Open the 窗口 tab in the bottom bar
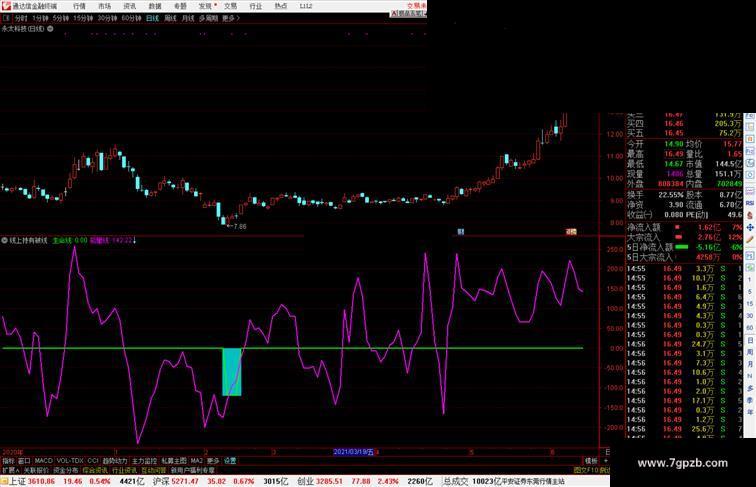 point(24,461)
